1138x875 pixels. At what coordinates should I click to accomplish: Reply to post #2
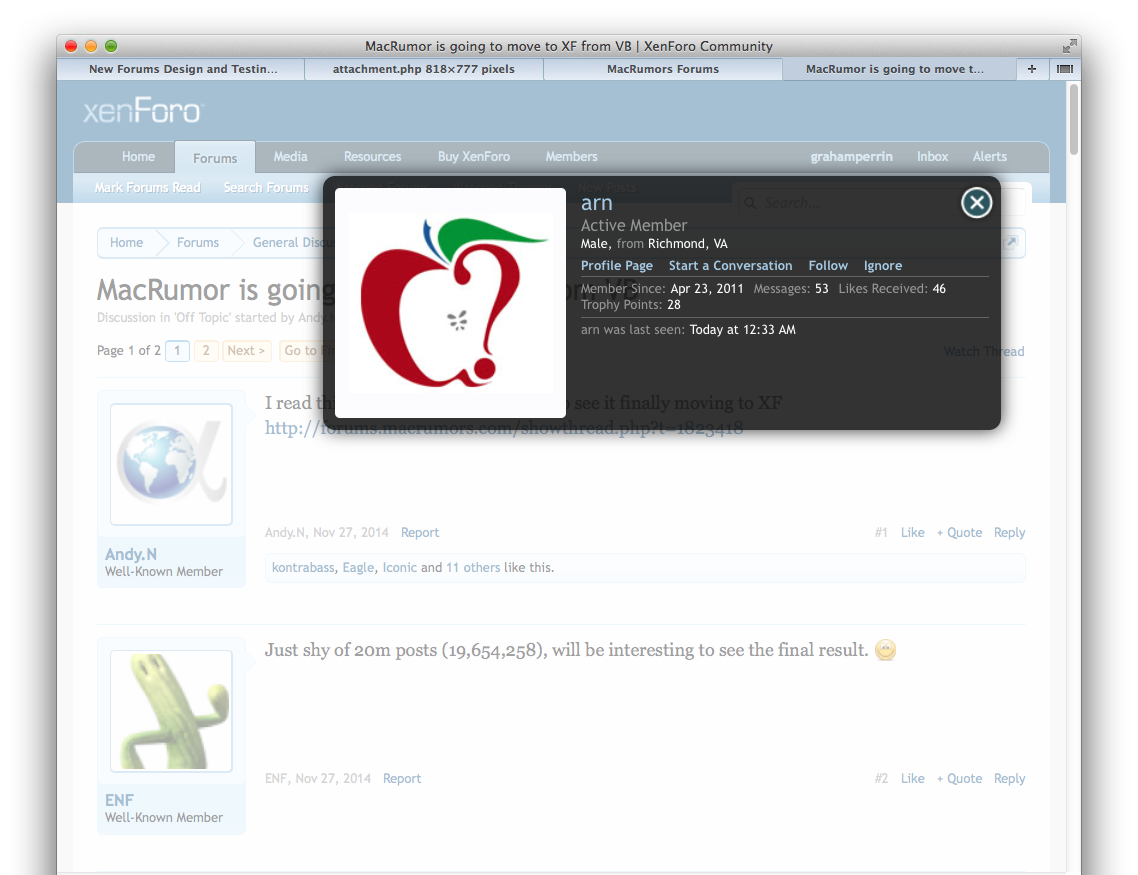click(x=1009, y=779)
